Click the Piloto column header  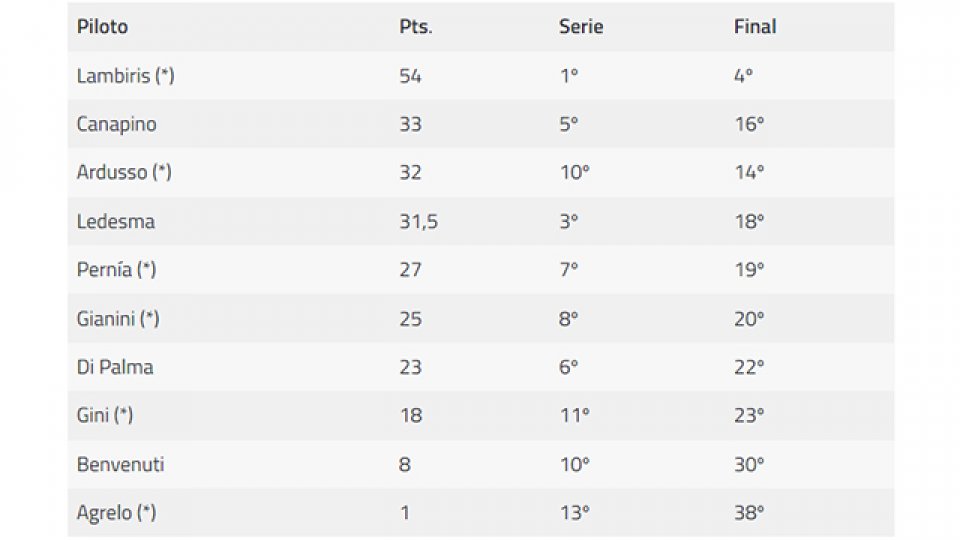click(x=102, y=26)
